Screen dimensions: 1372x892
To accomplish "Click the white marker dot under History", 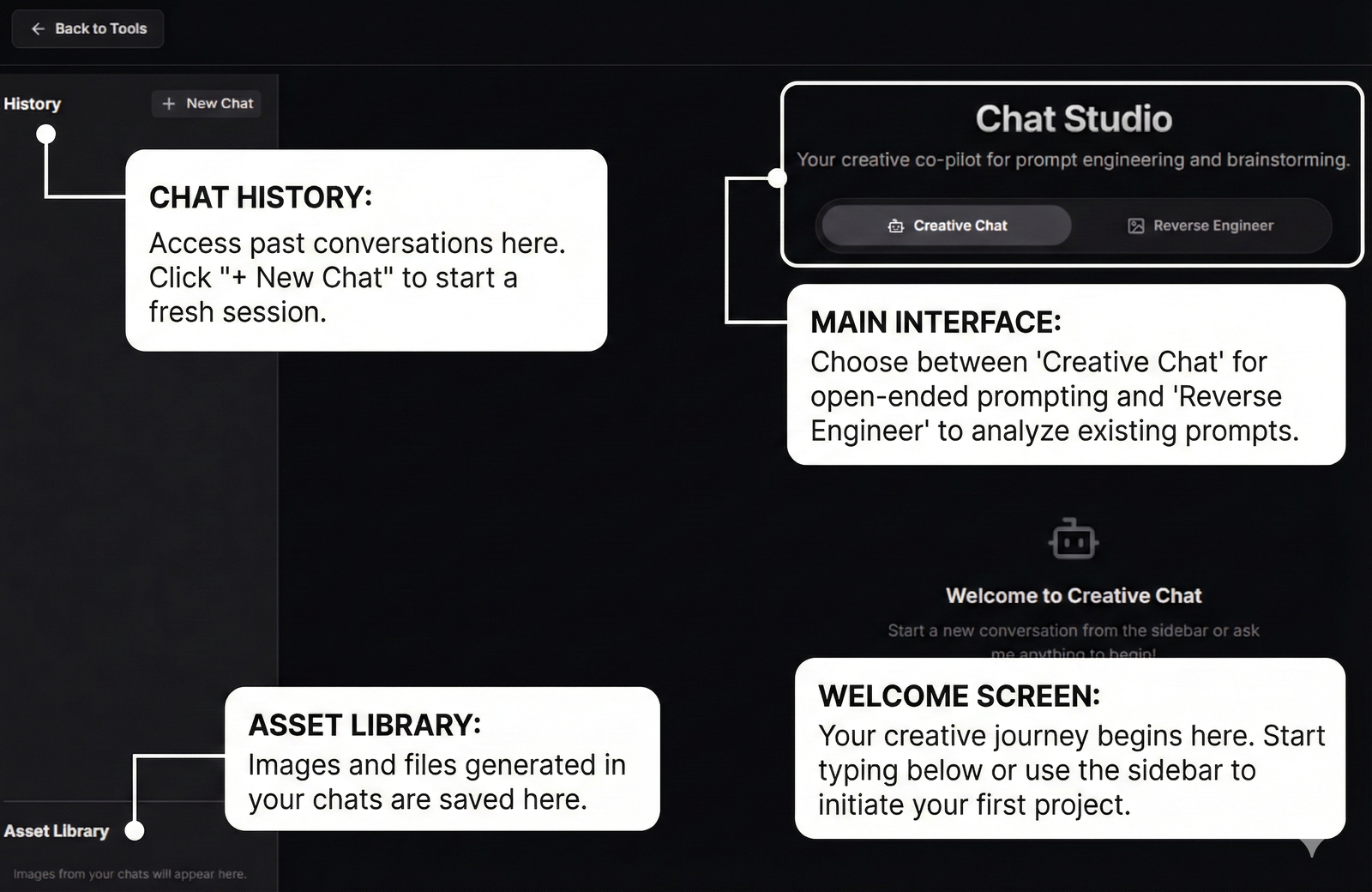I will tap(46, 134).
